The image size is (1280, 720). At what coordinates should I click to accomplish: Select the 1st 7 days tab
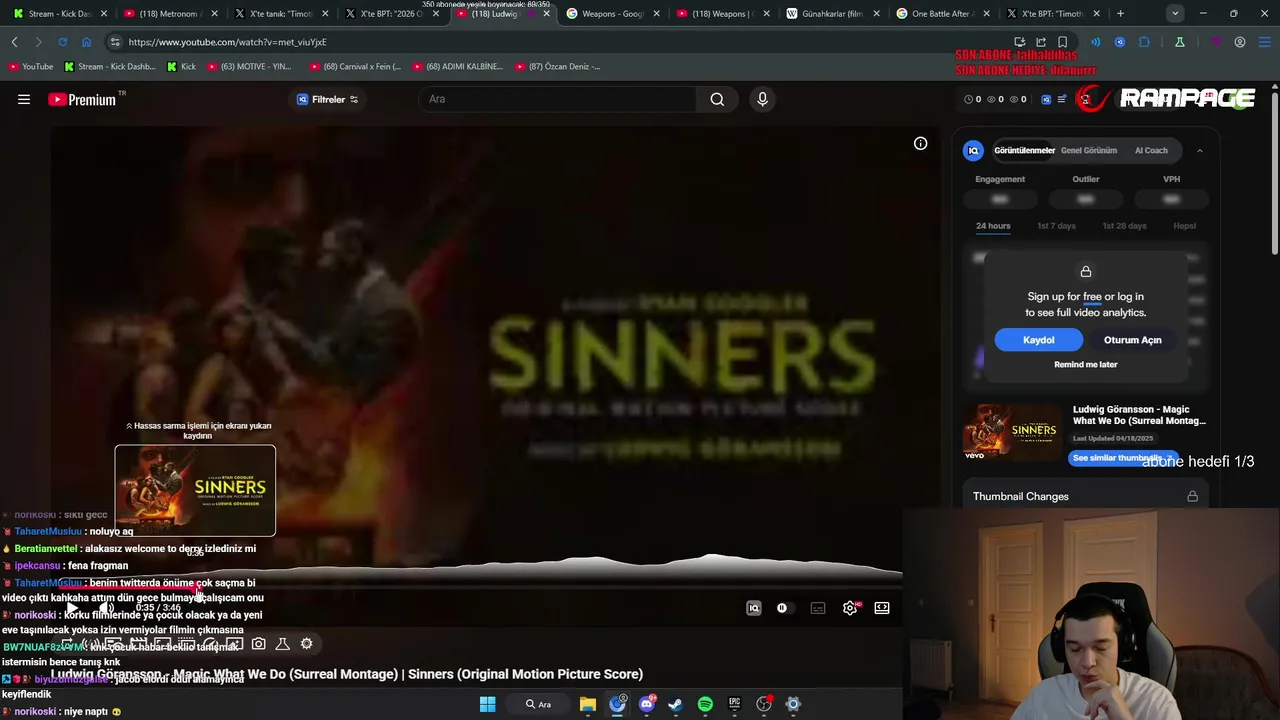point(1056,226)
